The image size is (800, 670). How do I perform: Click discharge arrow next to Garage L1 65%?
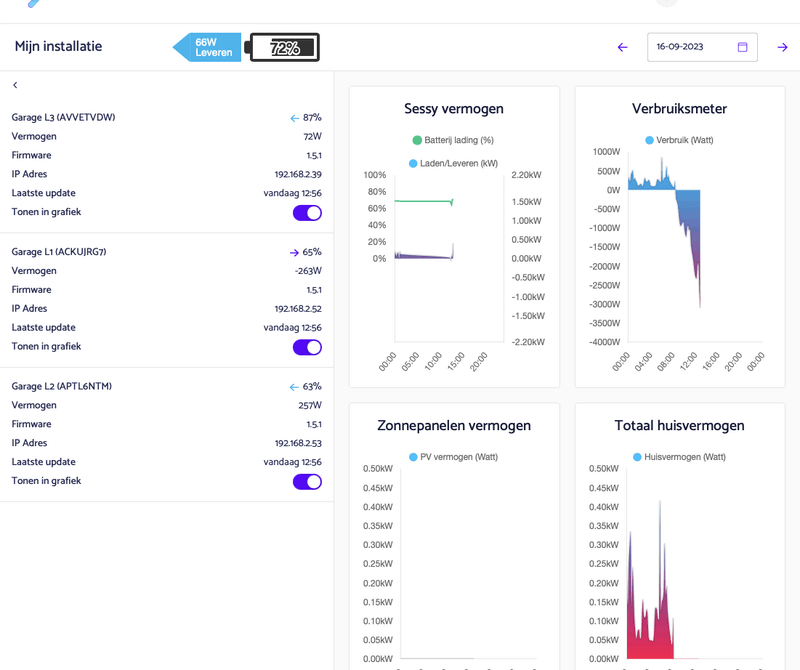[294, 253]
